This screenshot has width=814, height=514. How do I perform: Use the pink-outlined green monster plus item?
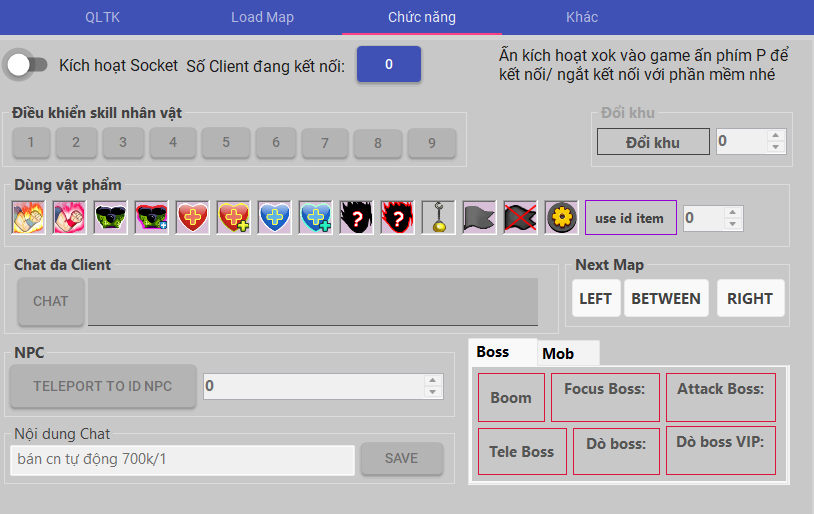tap(152, 218)
